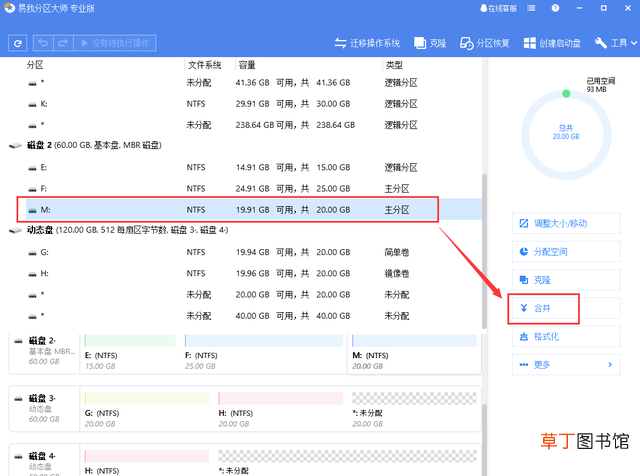Click the 克隆 button in the side panel

566,280
